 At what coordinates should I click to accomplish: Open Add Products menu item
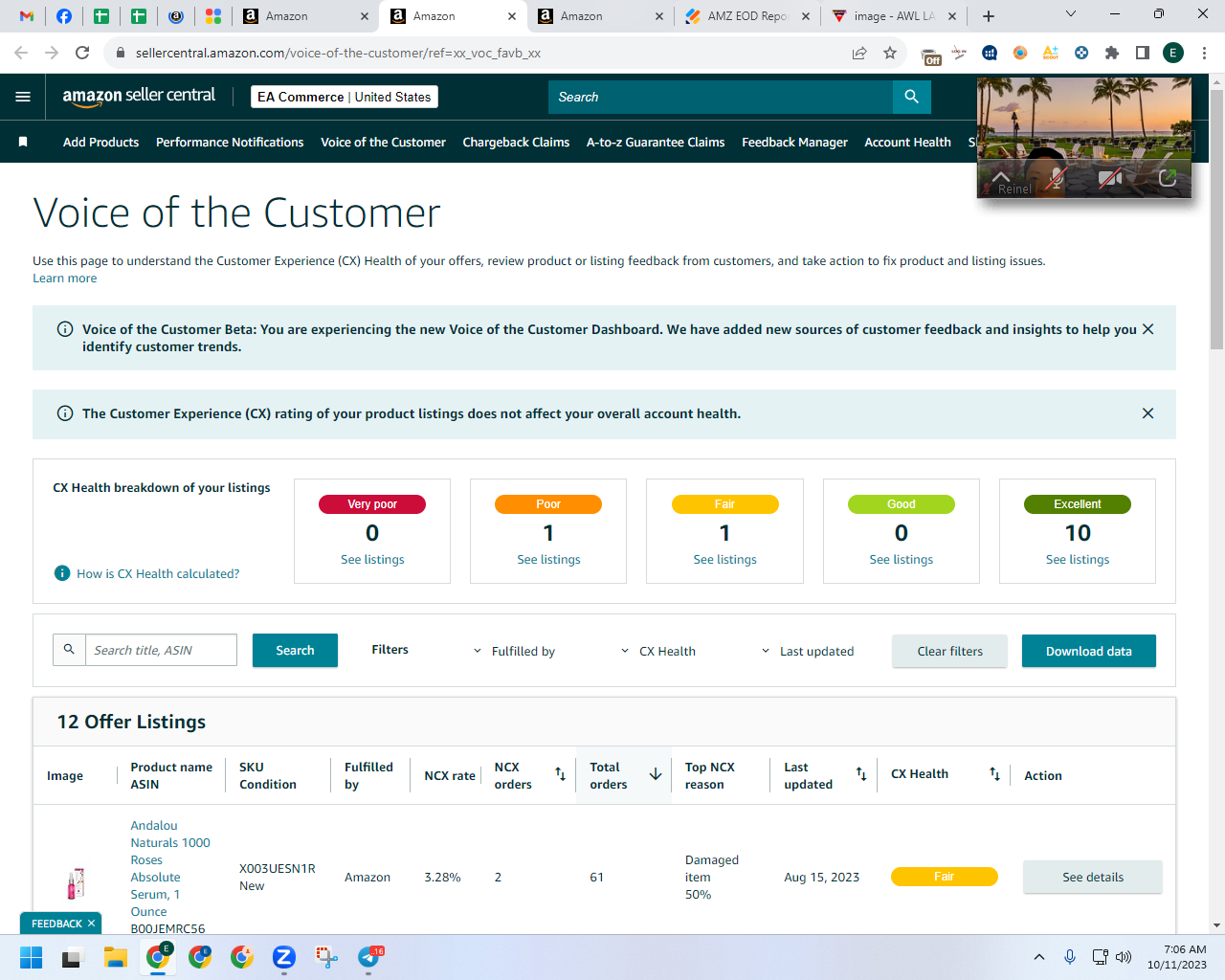pos(100,142)
